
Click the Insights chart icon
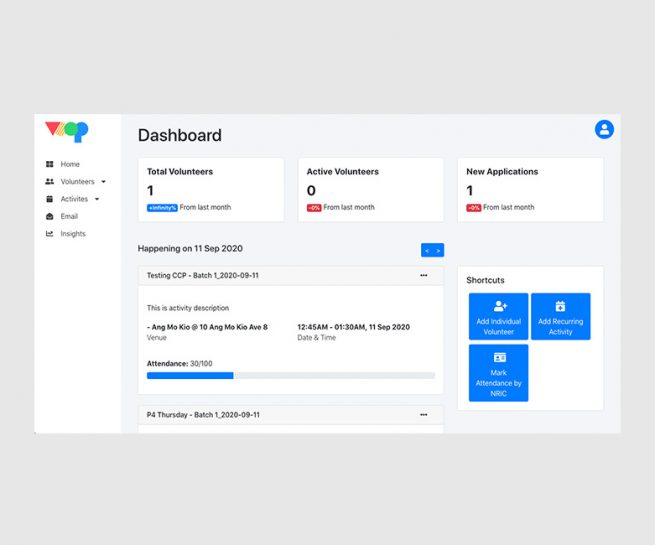(49, 234)
